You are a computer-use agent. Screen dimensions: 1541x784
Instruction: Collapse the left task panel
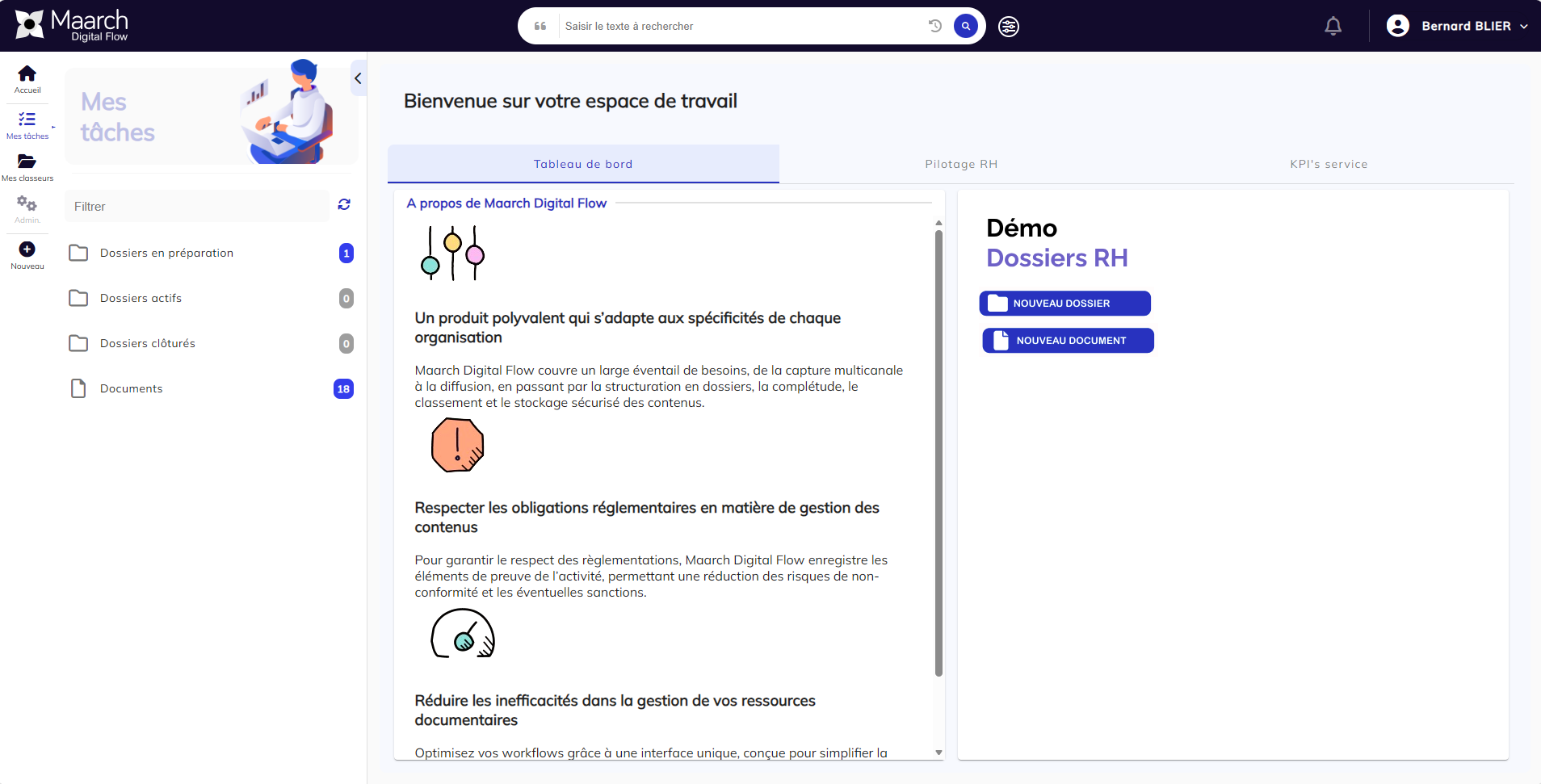pyautogui.click(x=358, y=78)
